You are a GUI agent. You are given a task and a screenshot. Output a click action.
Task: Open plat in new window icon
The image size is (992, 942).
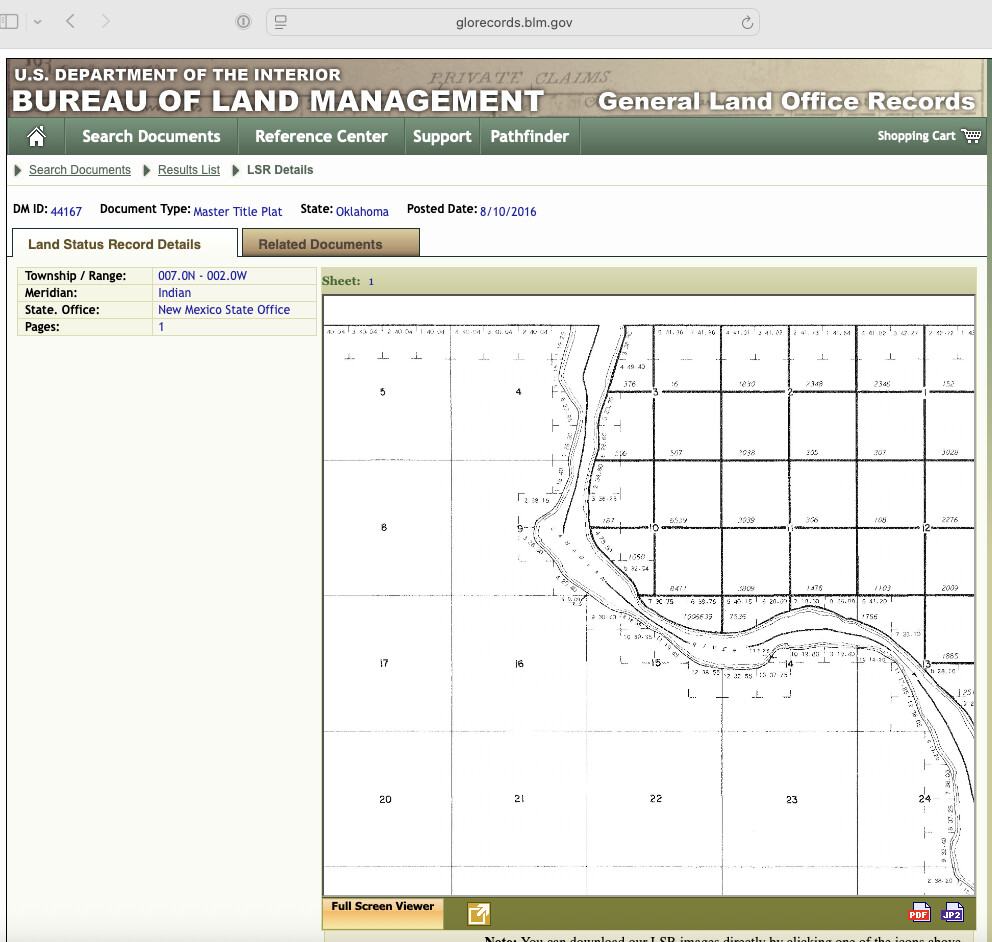(479, 913)
